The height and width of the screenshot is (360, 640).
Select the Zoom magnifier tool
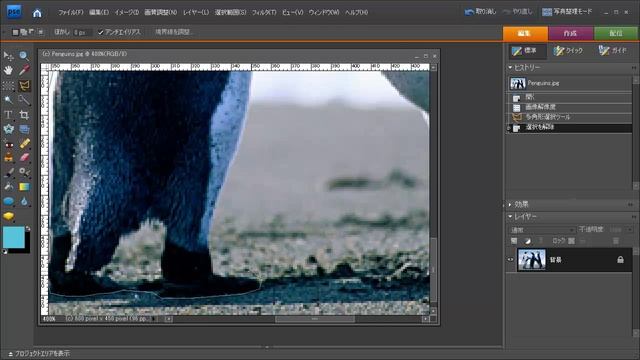click(x=24, y=56)
